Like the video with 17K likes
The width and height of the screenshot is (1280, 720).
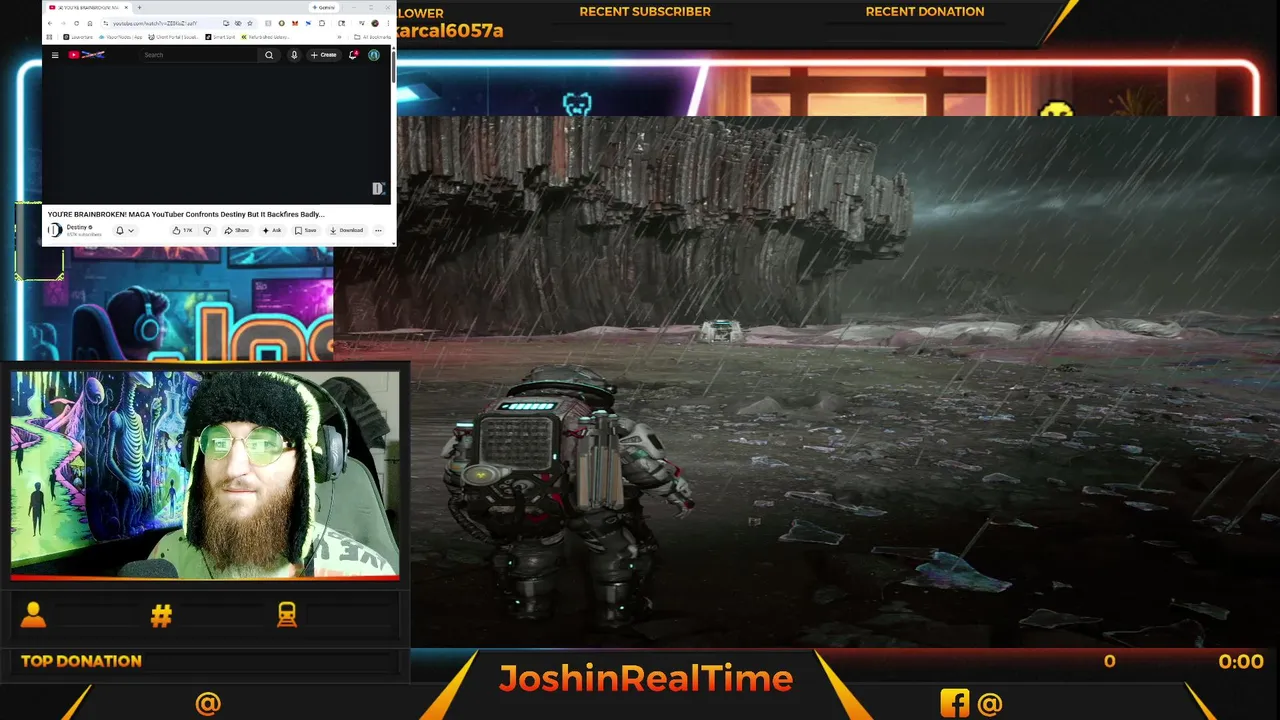tap(182, 231)
